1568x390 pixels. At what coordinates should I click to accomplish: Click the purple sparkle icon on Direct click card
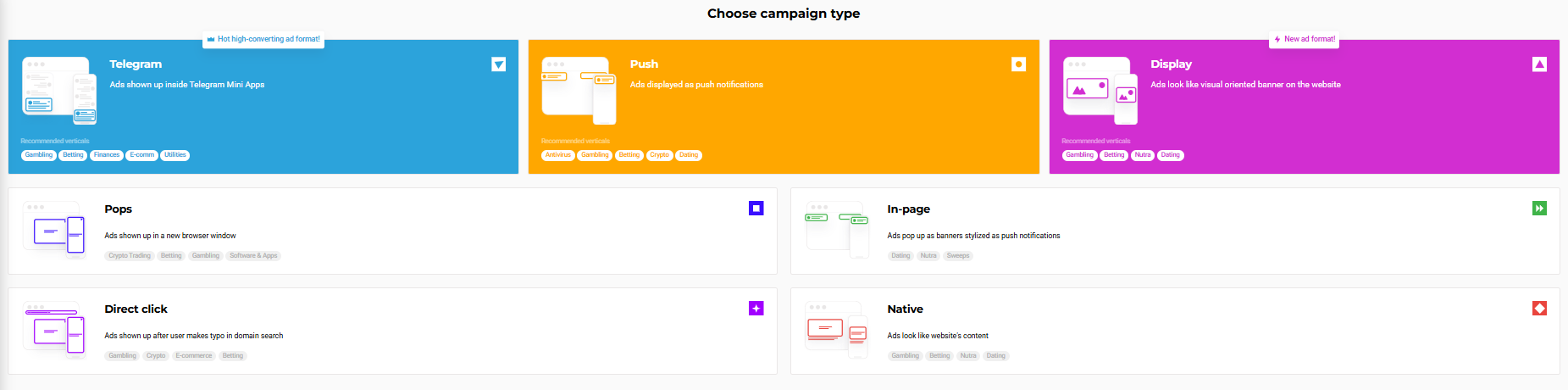point(756,308)
